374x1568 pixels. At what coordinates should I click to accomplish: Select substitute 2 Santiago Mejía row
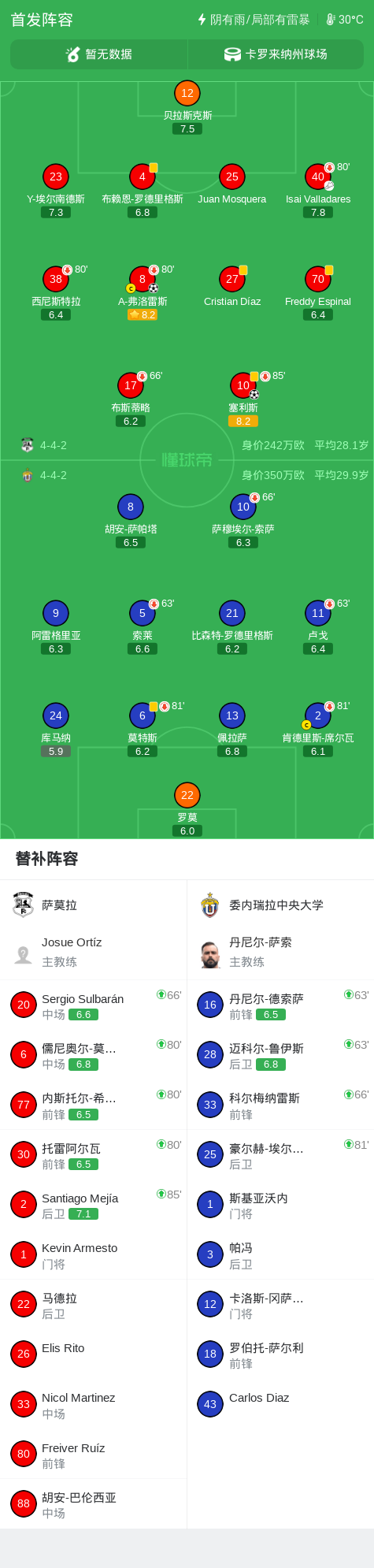pyautogui.click(x=94, y=1205)
